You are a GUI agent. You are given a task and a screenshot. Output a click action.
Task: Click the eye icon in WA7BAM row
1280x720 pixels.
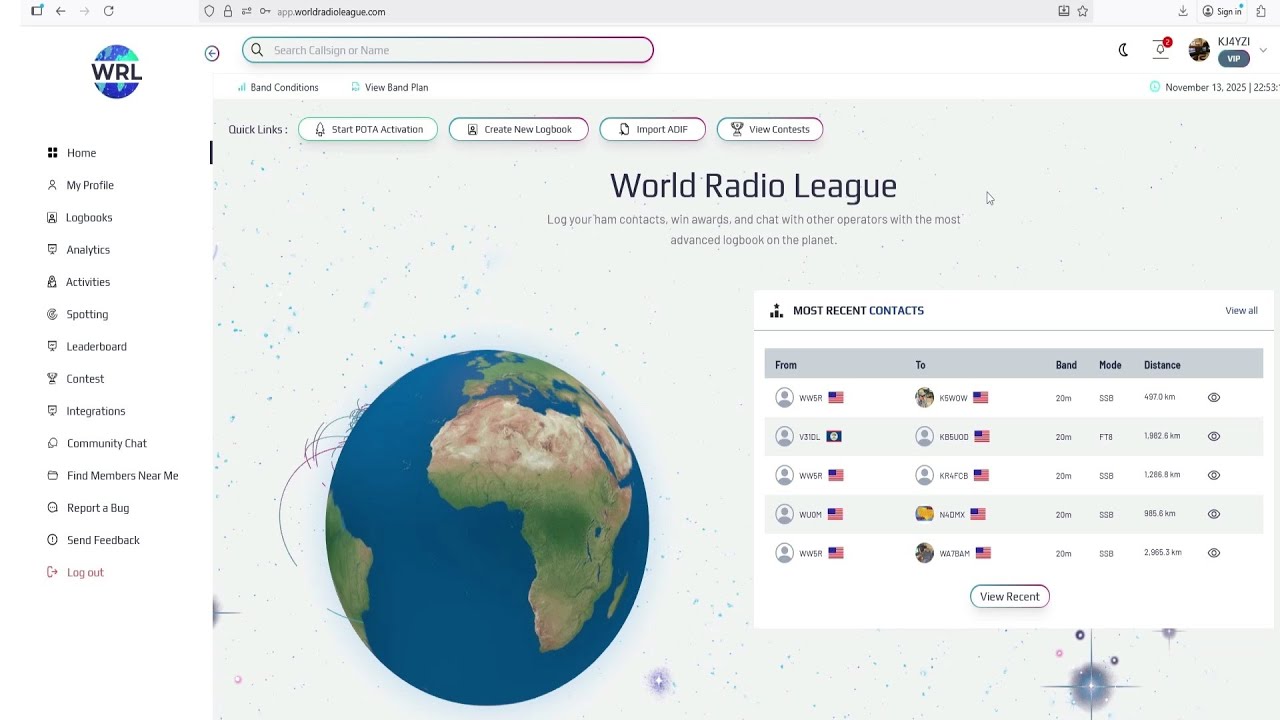(x=1214, y=553)
